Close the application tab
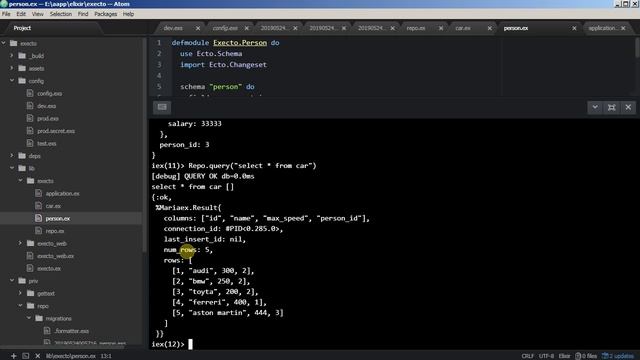 [x=623, y=28]
